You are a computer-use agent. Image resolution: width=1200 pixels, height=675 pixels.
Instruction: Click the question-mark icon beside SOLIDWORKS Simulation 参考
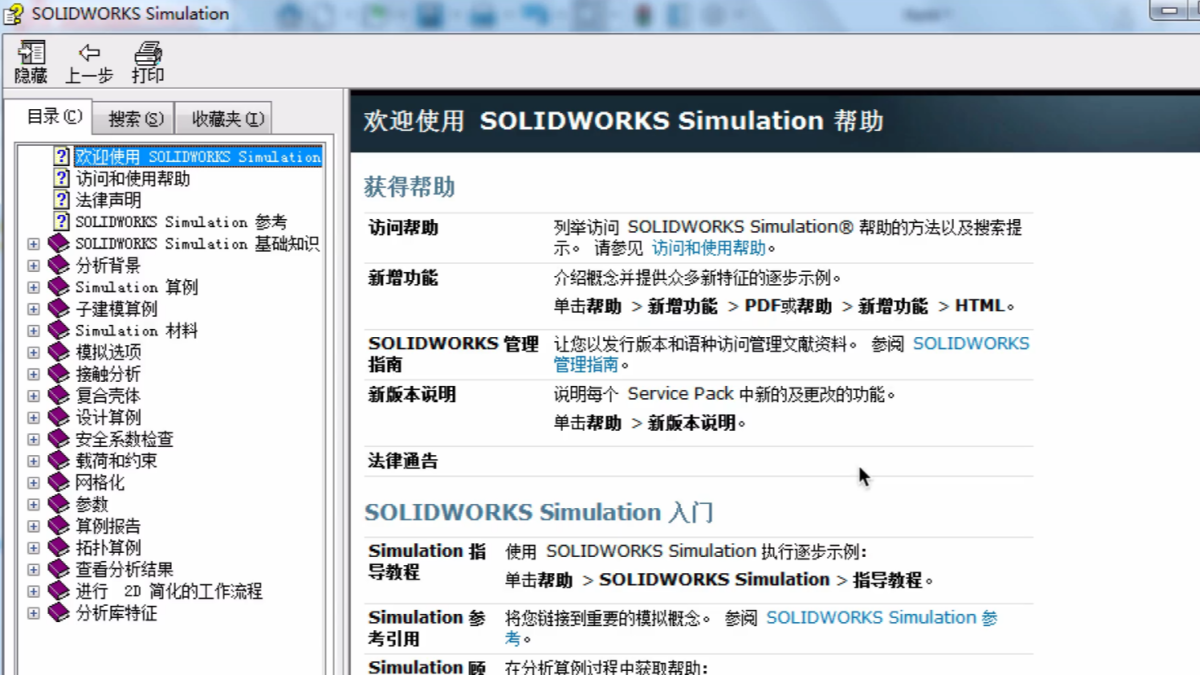coord(62,221)
